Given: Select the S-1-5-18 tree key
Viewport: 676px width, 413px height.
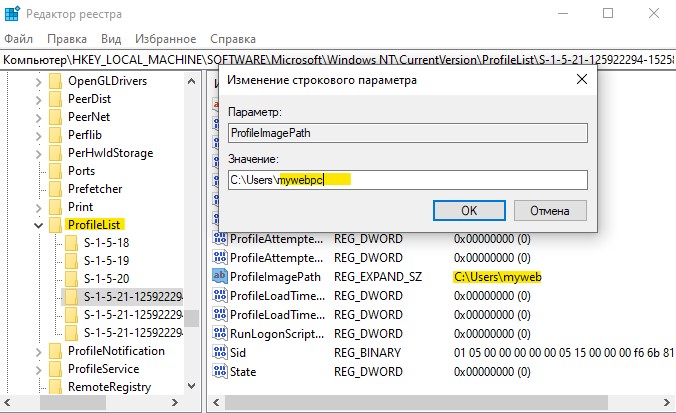Looking at the screenshot, I should click(106, 243).
